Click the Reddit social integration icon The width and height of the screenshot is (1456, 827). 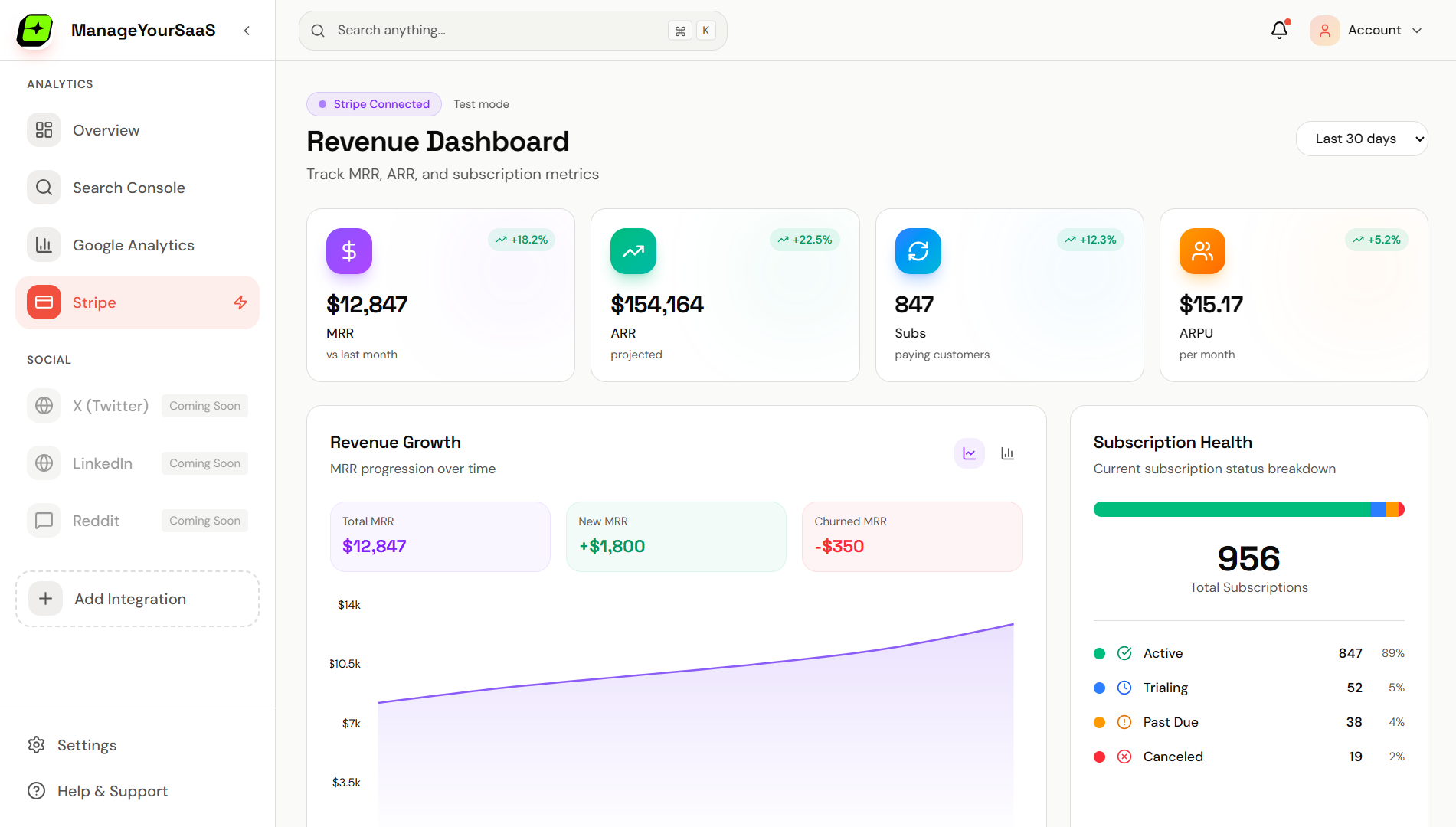click(44, 520)
